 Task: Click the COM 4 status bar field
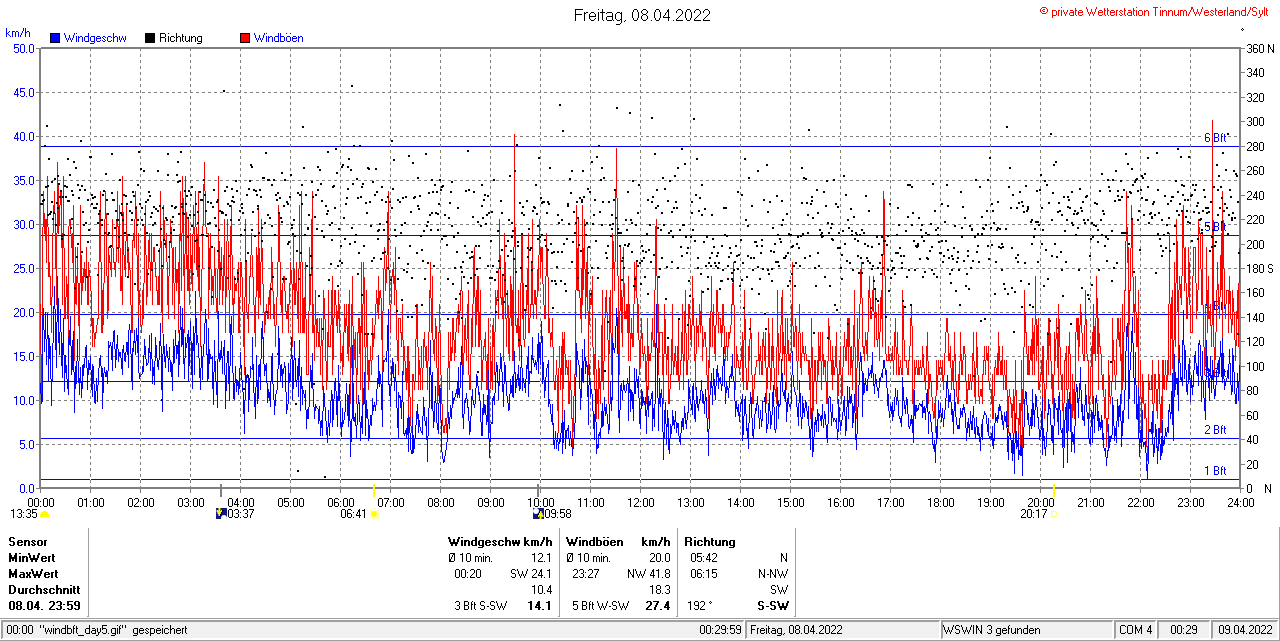[x=1135, y=630]
